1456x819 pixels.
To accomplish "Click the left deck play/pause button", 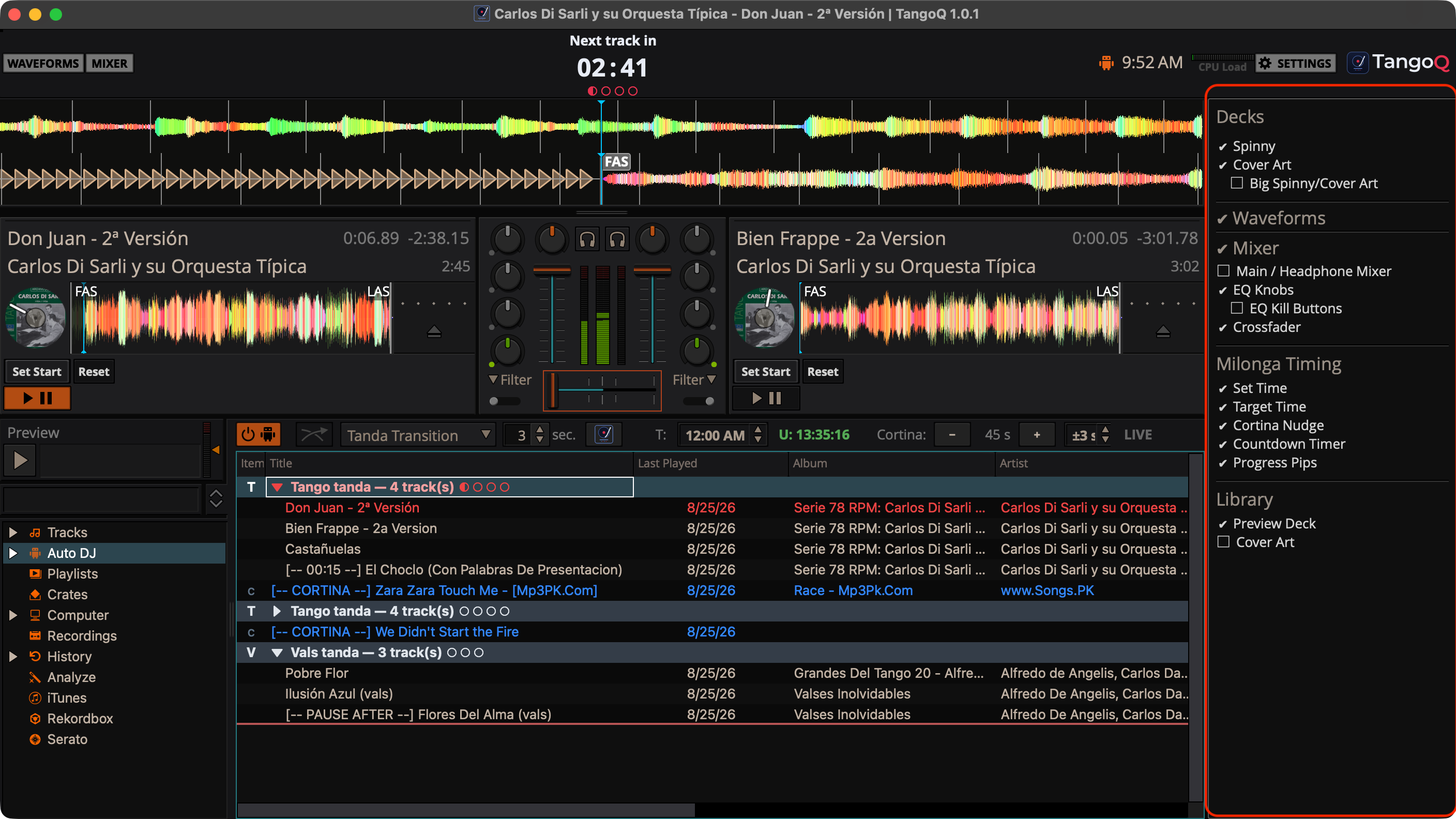I will pyautogui.click(x=37, y=398).
